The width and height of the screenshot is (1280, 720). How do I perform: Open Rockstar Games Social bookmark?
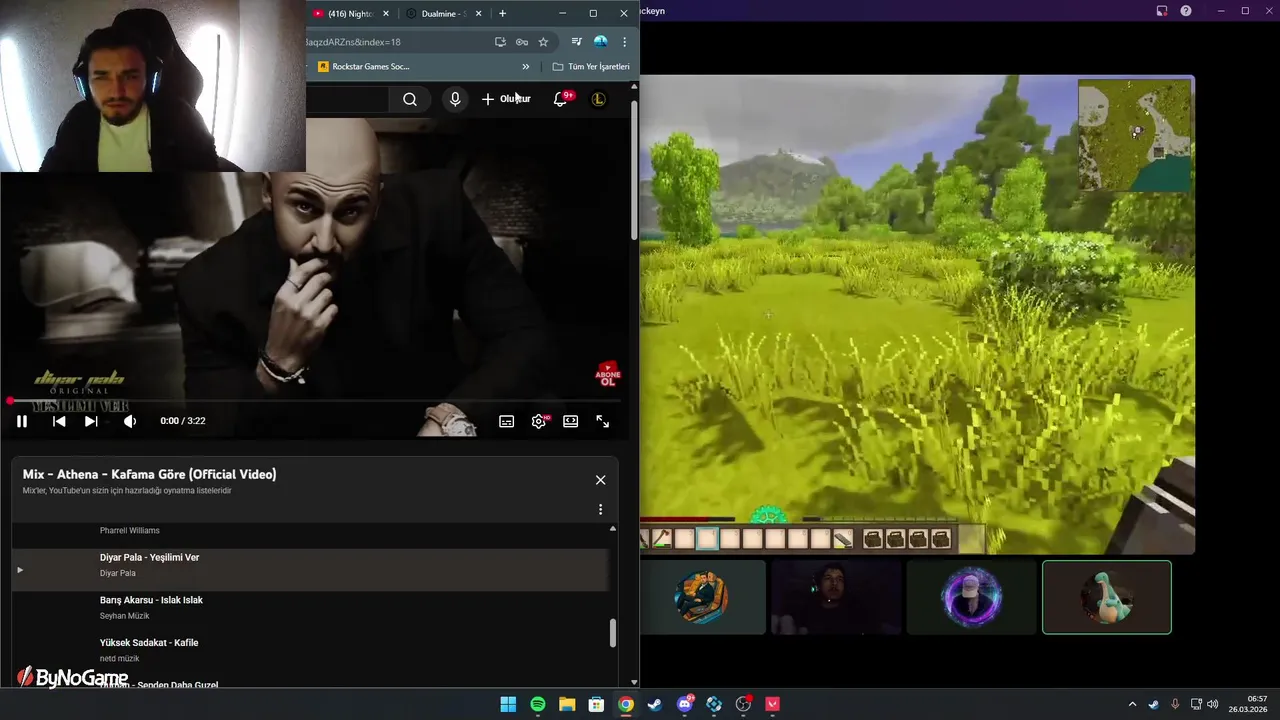(x=364, y=67)
